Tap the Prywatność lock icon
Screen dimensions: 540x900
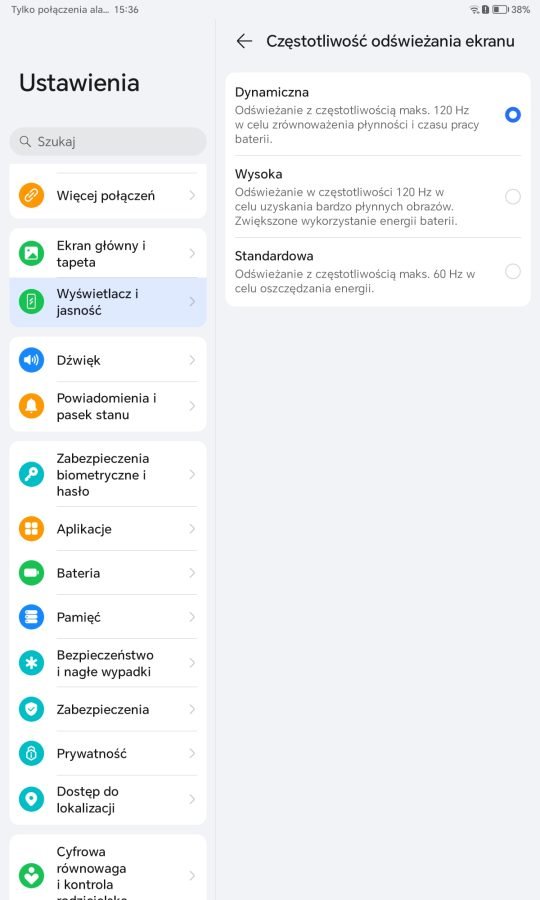pyautogui.click(x=31, y=753)
